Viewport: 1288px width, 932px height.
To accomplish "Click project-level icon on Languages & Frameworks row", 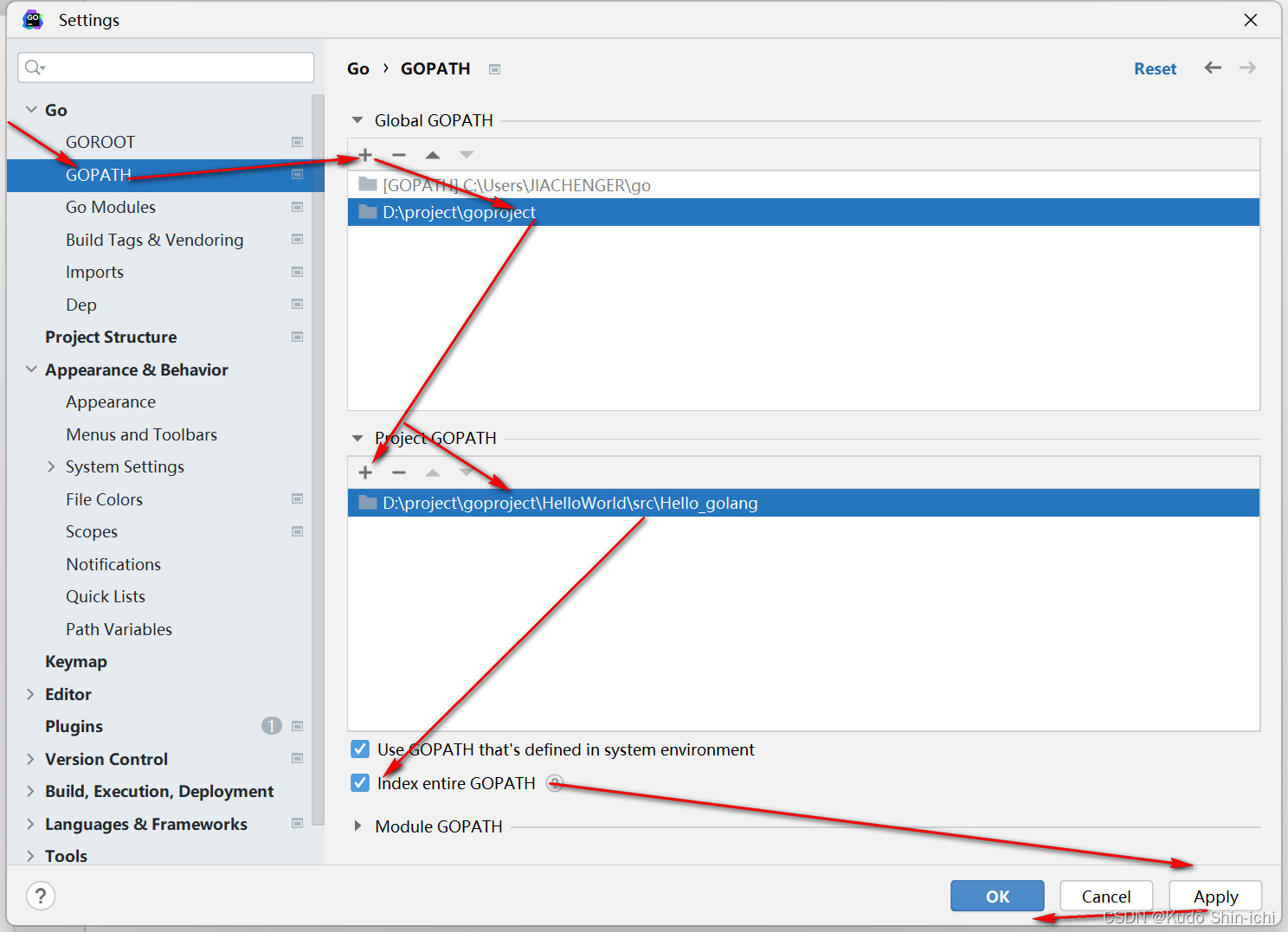I will [x=297, y=823].
